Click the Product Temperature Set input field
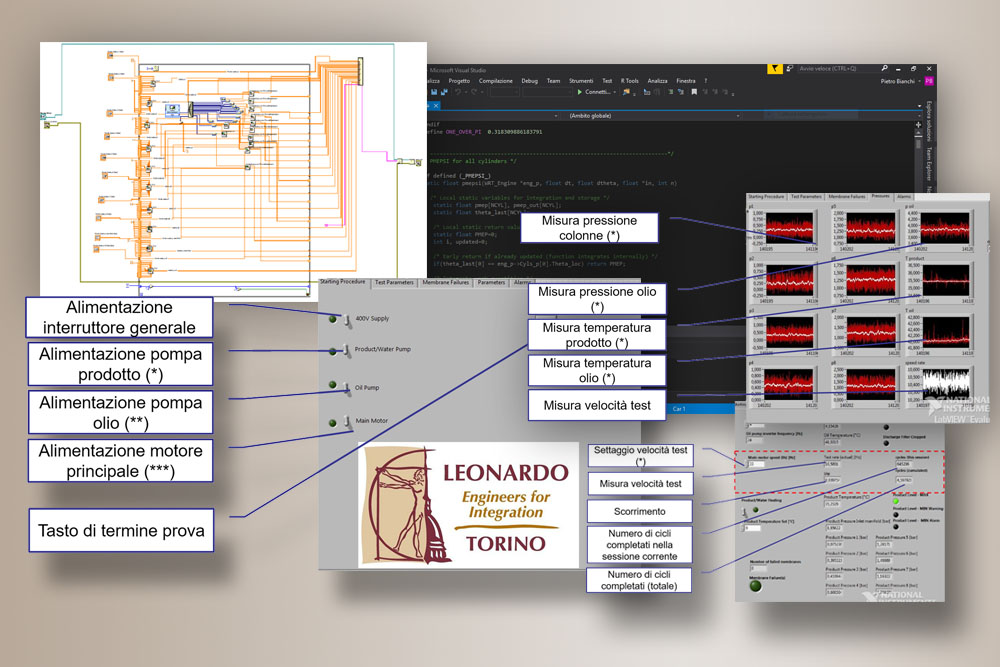The width and height of the screenshot is (1000, 667). (753, 528)
